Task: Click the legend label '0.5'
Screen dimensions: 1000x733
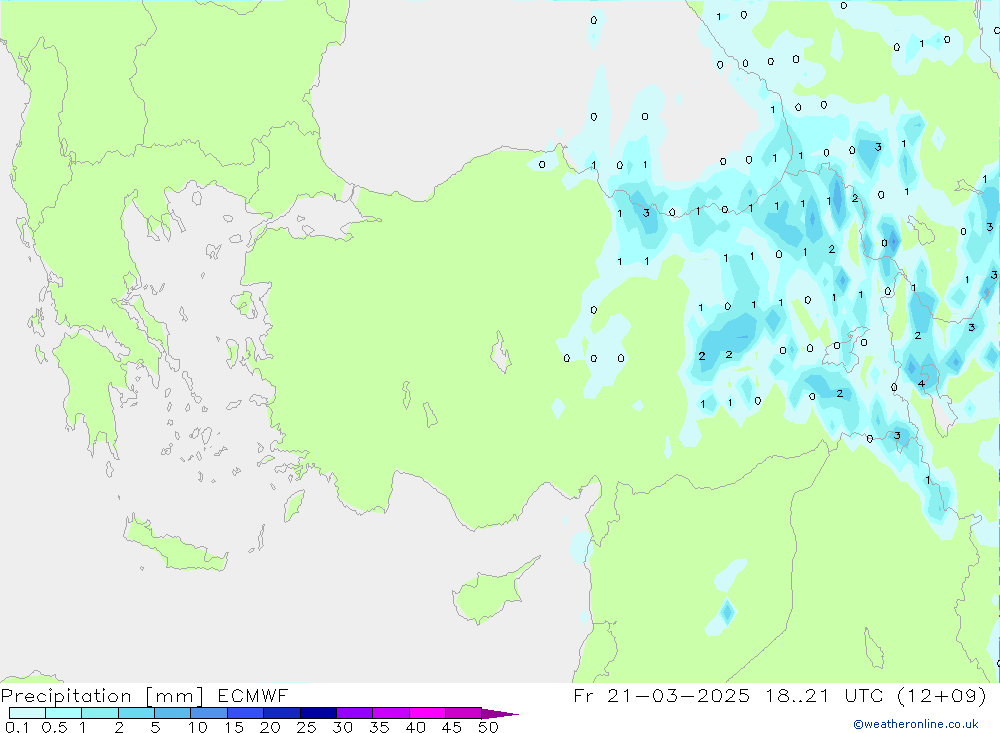Action: point(54,727)
